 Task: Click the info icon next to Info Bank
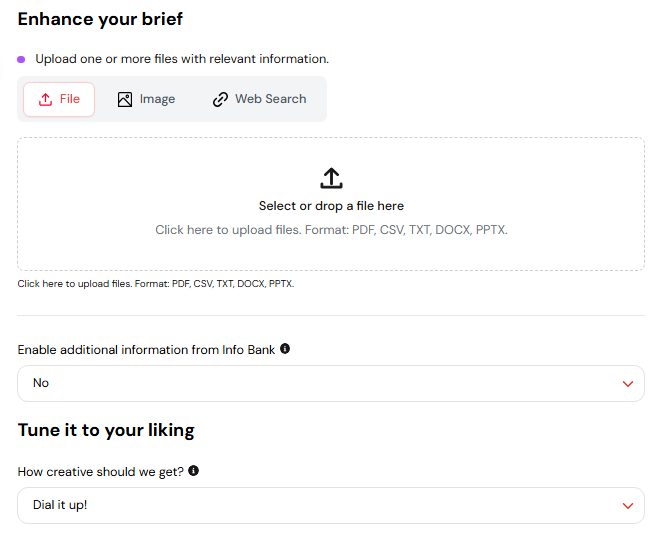(x=285, y=349)
